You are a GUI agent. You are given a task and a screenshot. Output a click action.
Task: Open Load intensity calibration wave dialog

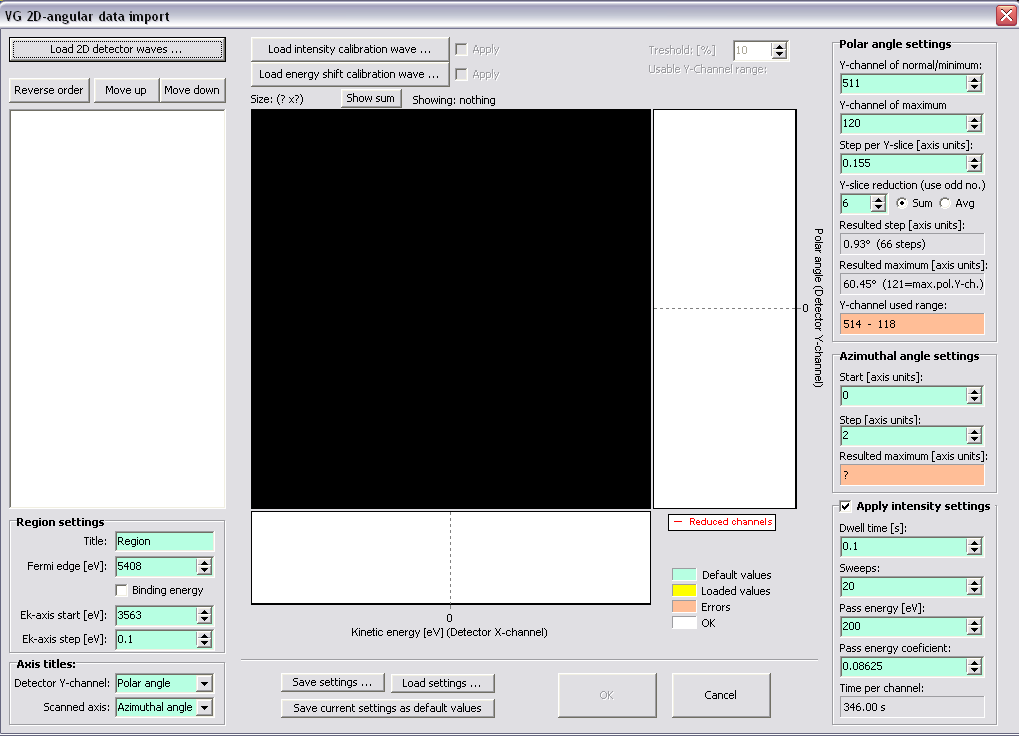(350, 49)
